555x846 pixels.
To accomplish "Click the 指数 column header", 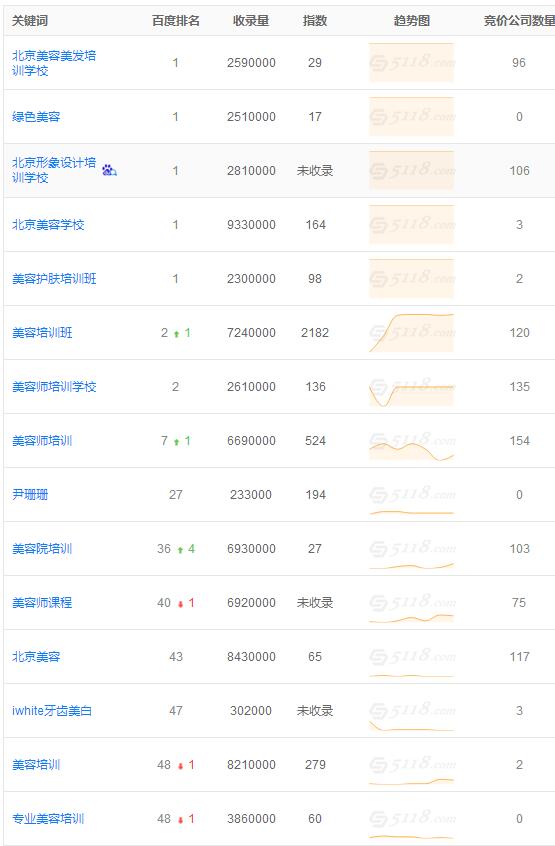I will (315, 21).
